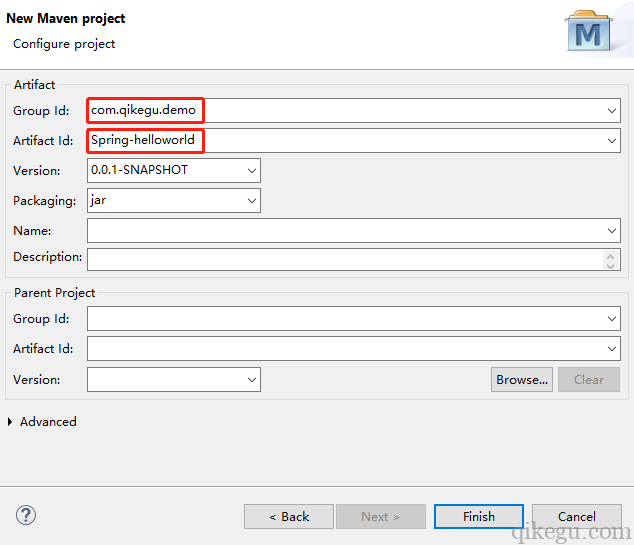Open the help question mark icon
Image resolution: width=634 pixels, height=545 pixels.
tap(26, 515)
